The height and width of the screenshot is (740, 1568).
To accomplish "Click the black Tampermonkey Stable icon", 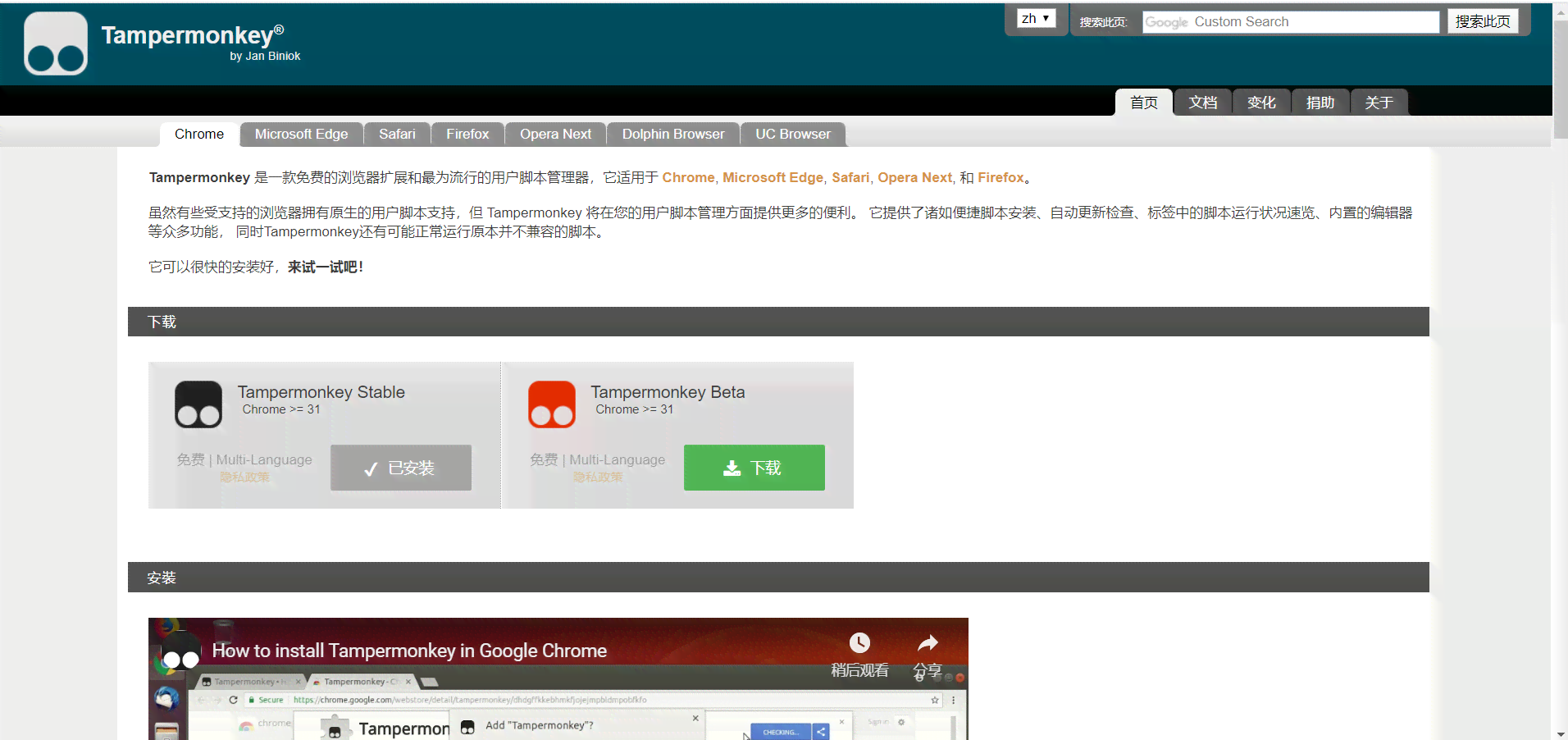I will 198,404.
